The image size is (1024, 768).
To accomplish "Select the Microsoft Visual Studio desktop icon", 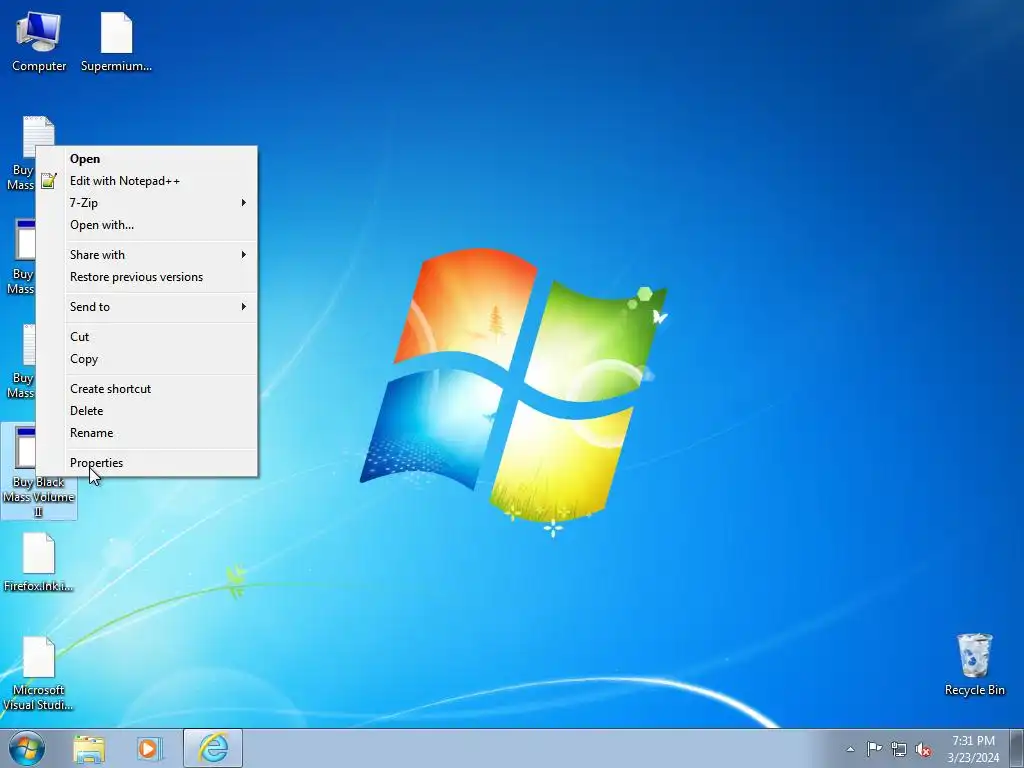I will click(39, 673).
